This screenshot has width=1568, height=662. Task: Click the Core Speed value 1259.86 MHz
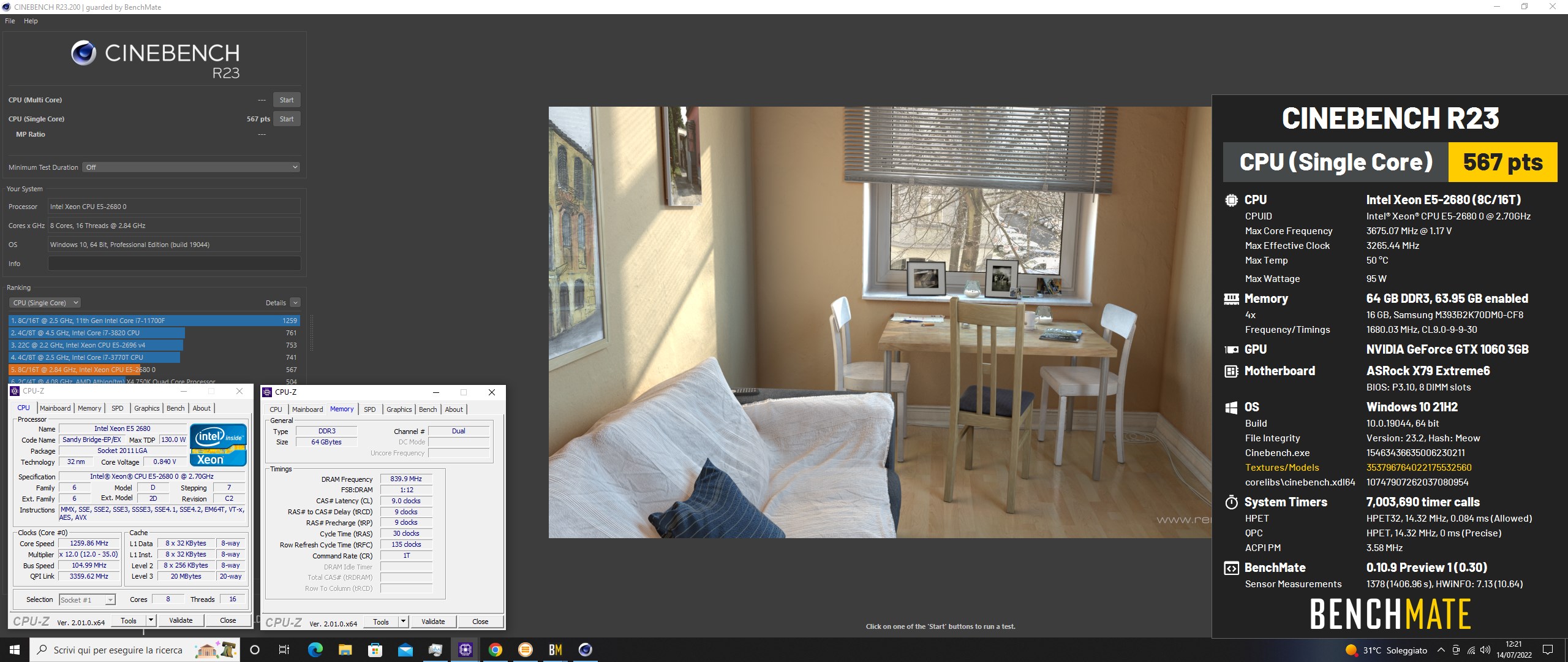tap(89, 543)
